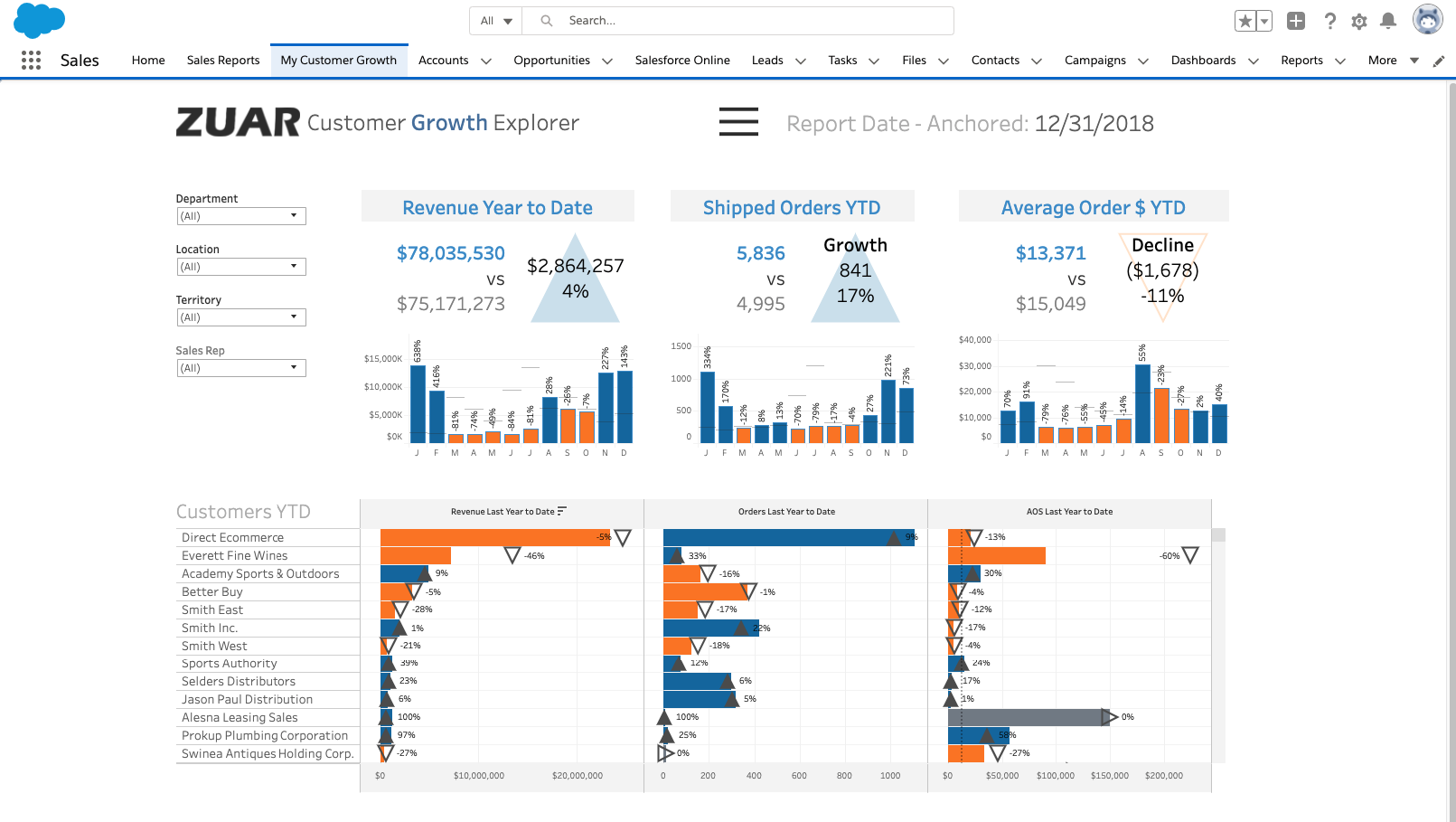Select Swinea Antiques Holding Corp. row
The width and height of the screenshot is (1456, 822).
[268, 753]
